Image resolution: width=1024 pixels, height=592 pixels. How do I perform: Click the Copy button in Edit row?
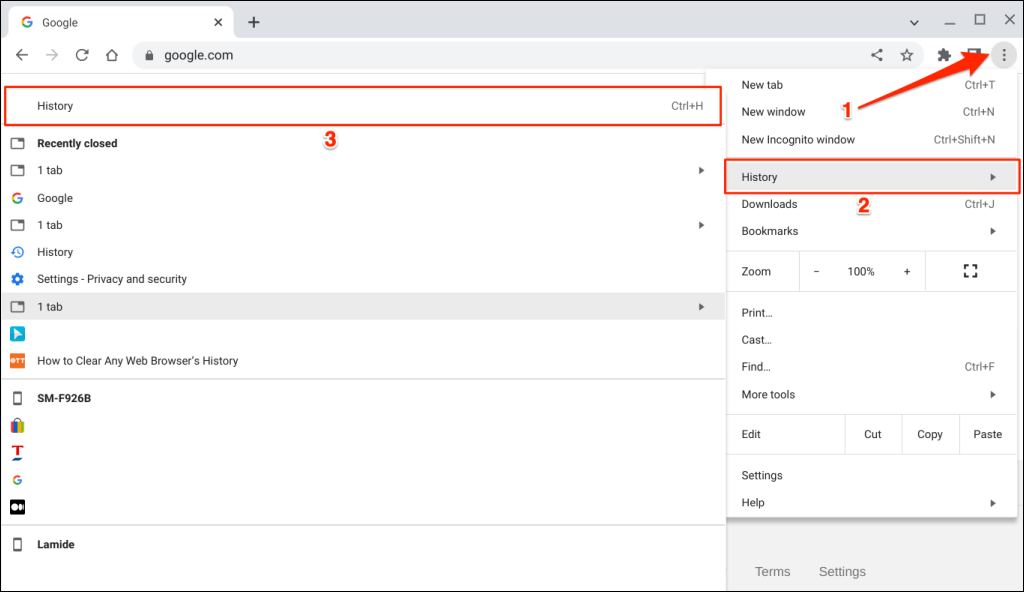pos(930,434)
